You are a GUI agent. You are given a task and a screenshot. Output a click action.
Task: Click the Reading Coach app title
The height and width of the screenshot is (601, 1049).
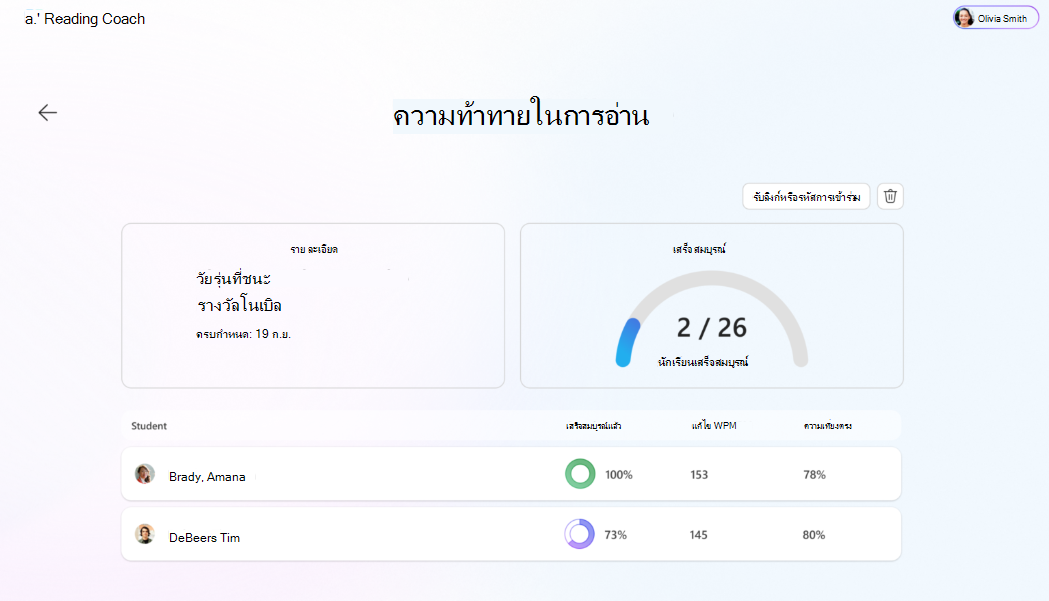coord(85,19)
